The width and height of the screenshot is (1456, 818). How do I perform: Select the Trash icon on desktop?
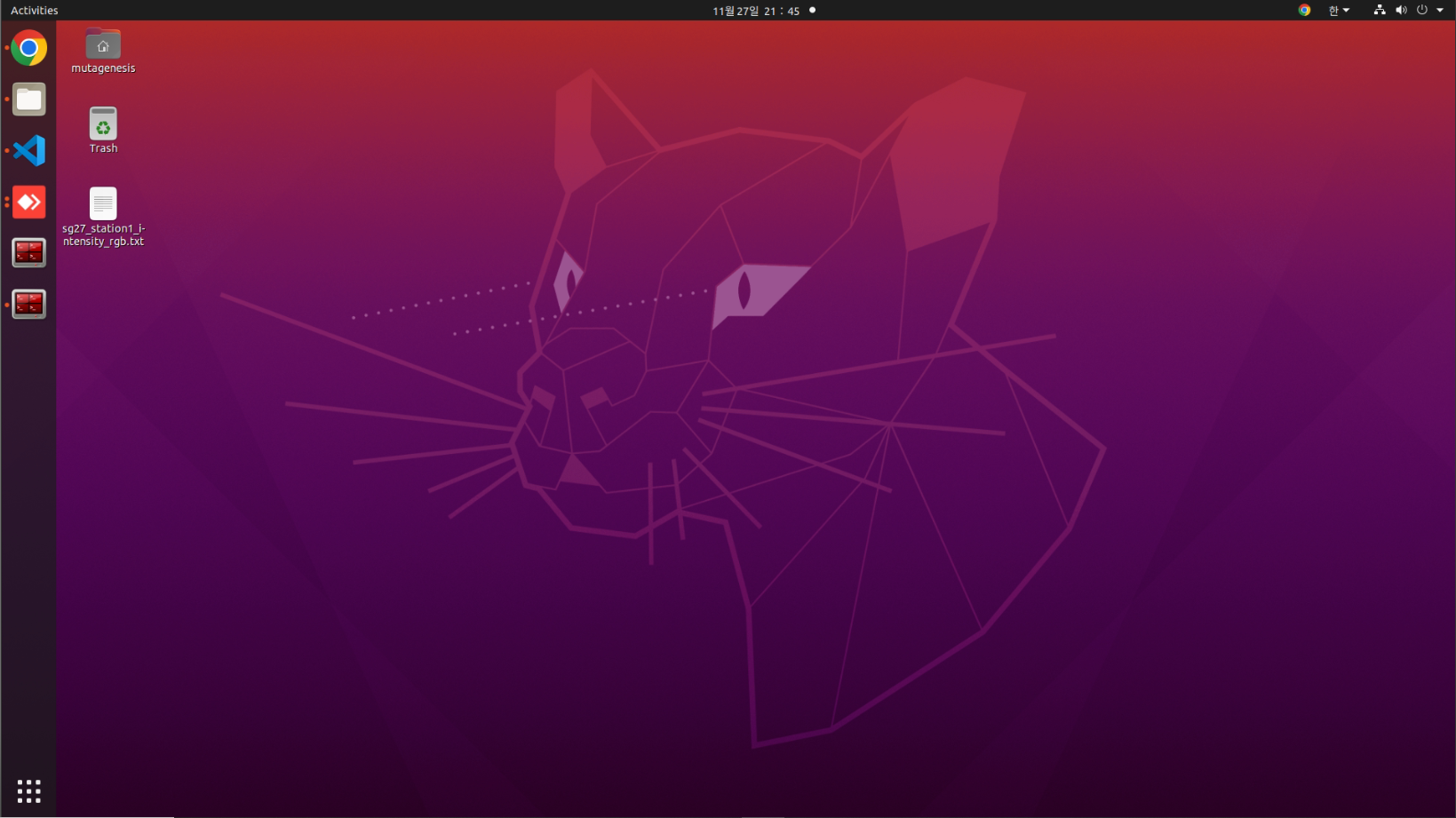[103, 124]
